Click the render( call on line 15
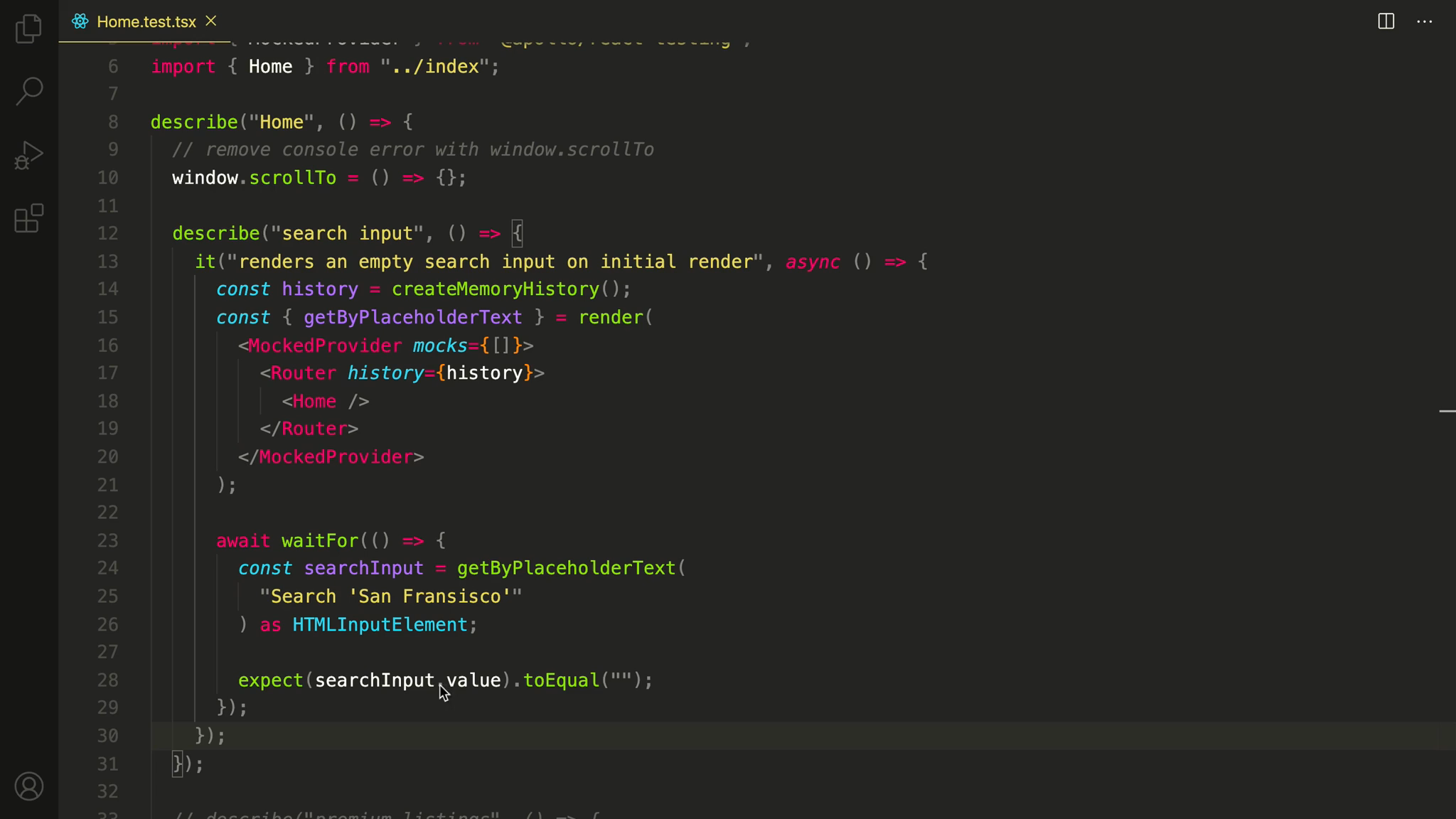This screenshot has height=819, width=1456. 616,317
